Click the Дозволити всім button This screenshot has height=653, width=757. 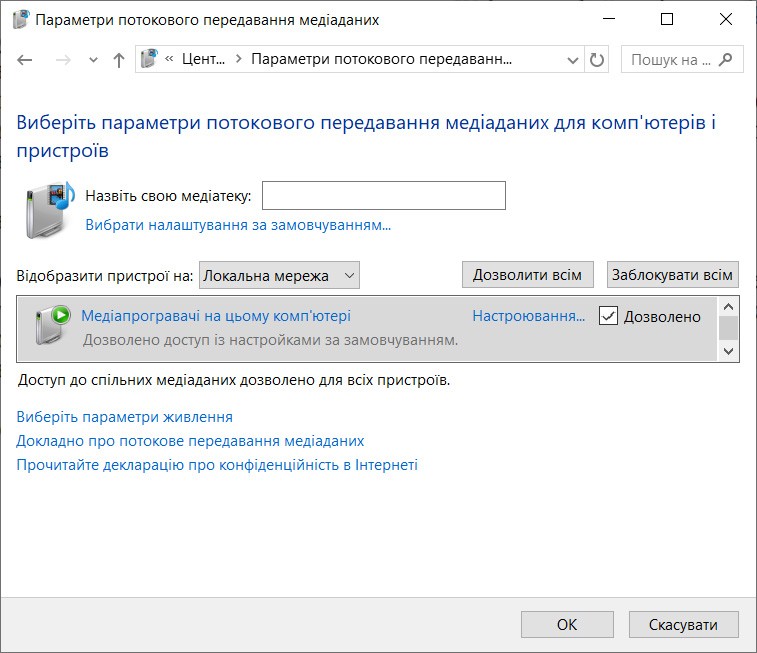[x=528, y=275]
